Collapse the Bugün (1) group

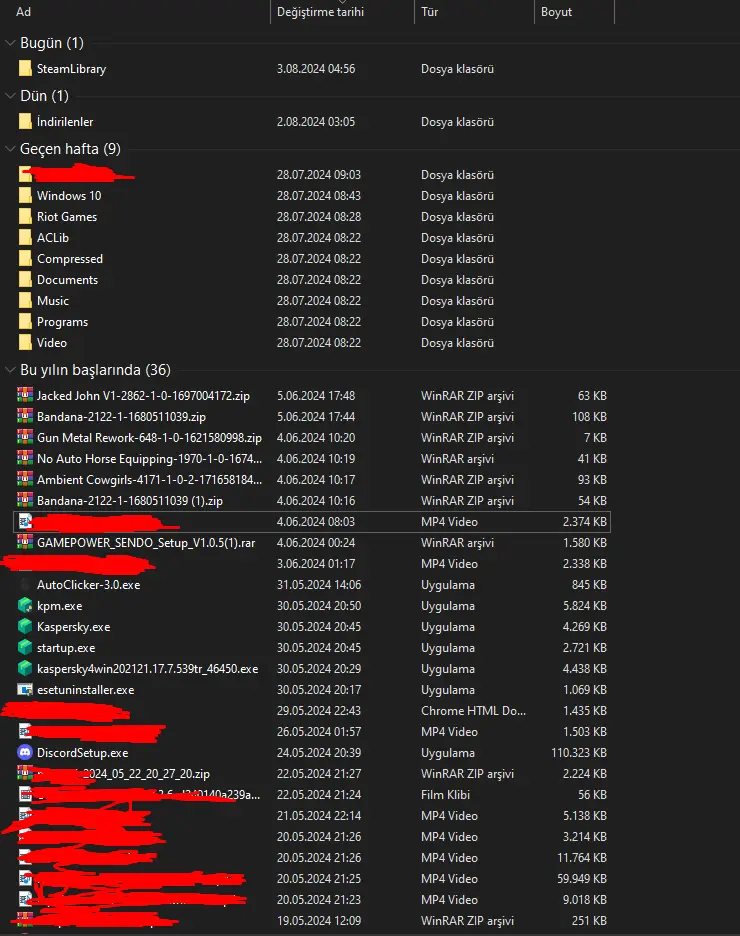coord(10,43)
